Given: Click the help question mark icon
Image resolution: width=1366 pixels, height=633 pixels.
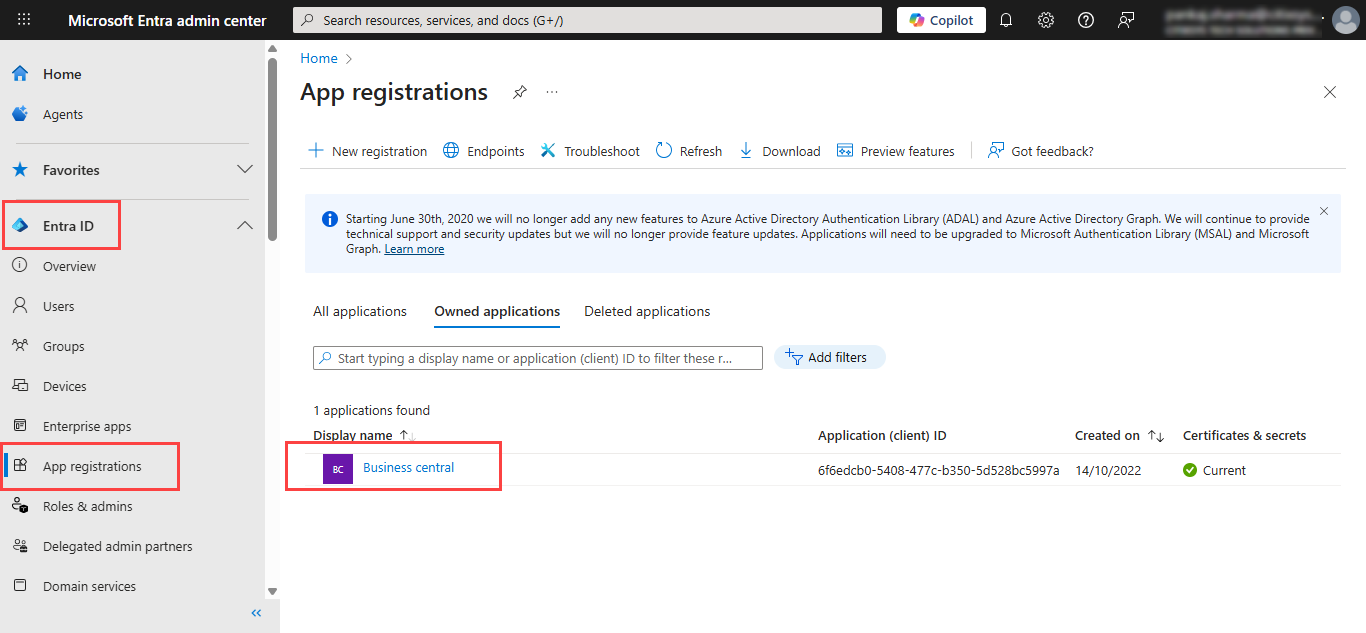Looking at the screenshot, I should tap(1086, 20).
